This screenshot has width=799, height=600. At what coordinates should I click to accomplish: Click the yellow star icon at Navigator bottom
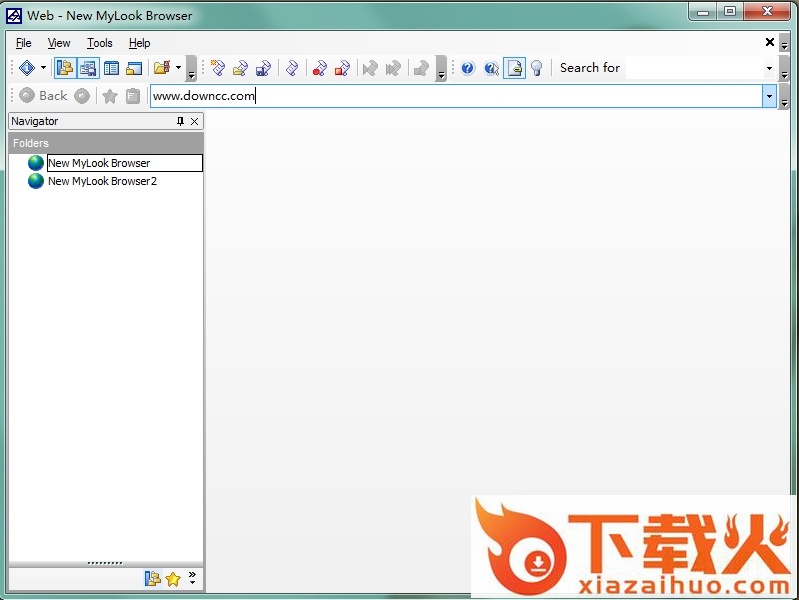pos(173,579)
